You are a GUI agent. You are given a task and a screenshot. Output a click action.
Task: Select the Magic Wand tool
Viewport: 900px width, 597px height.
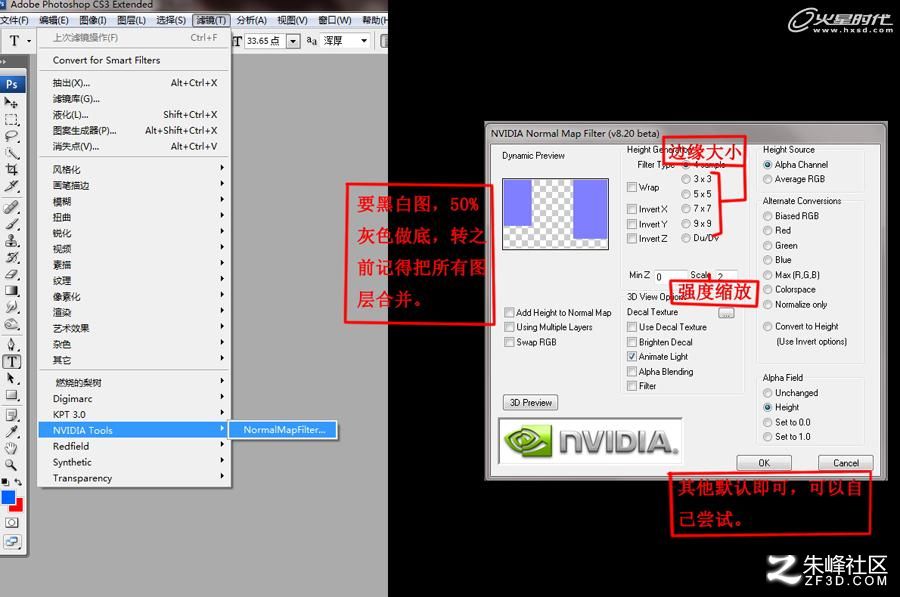[x=11, y=153]
